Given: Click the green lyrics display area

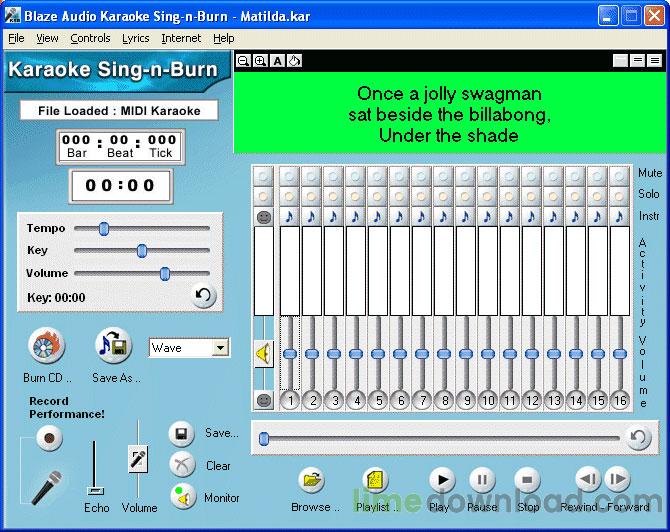Looking at the screenshot, I should click(449, 113).
